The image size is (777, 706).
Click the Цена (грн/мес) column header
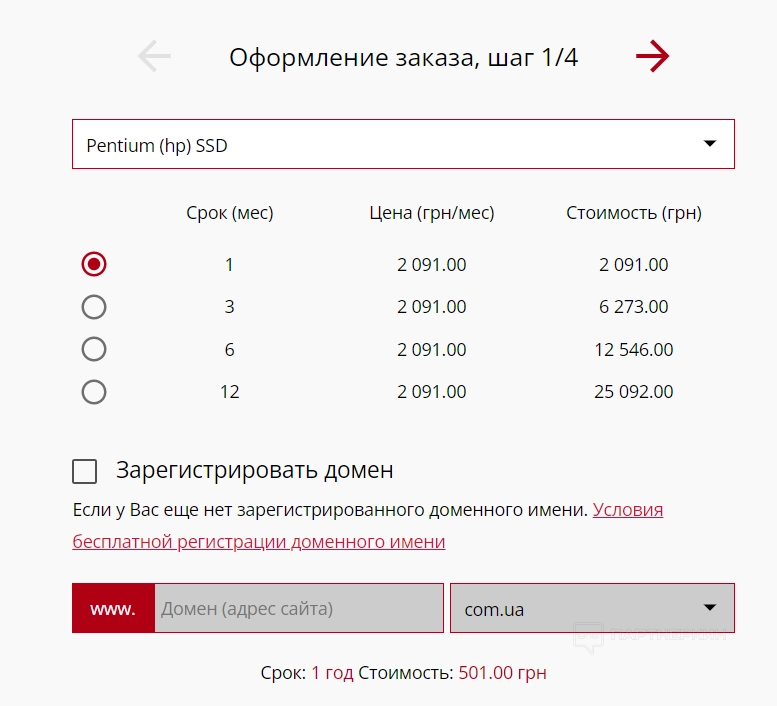pos(432,213)
